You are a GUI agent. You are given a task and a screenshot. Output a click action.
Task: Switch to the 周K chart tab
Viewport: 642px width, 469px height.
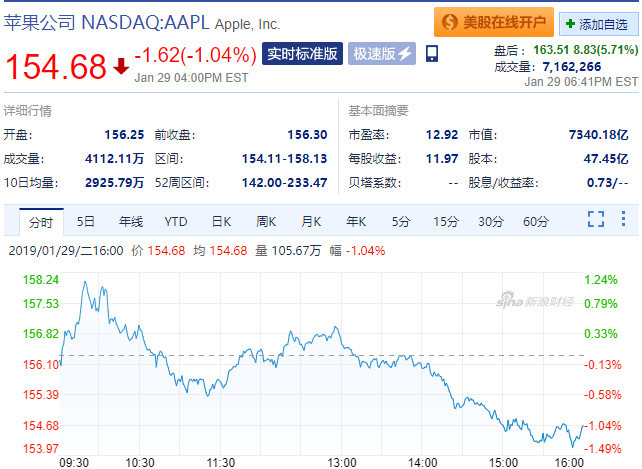pos(266,222)
